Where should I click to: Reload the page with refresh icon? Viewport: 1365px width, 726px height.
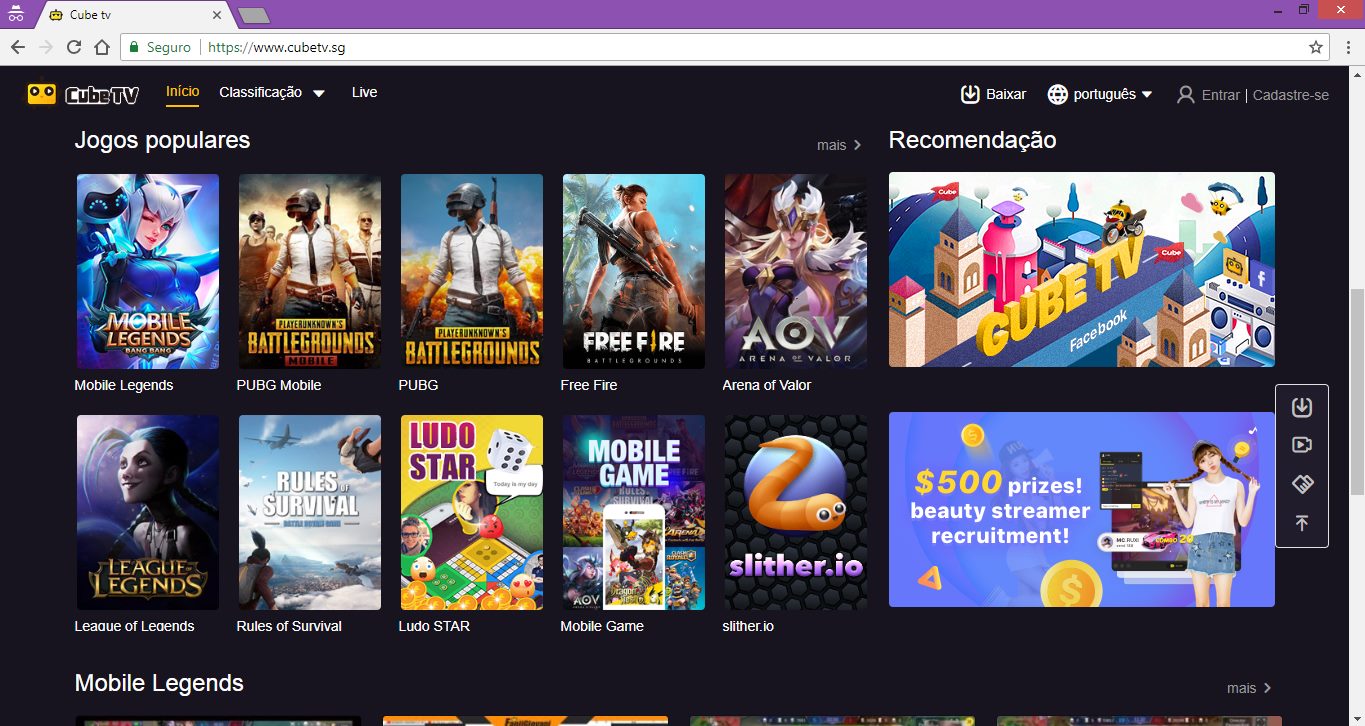(x=74, y=47)
